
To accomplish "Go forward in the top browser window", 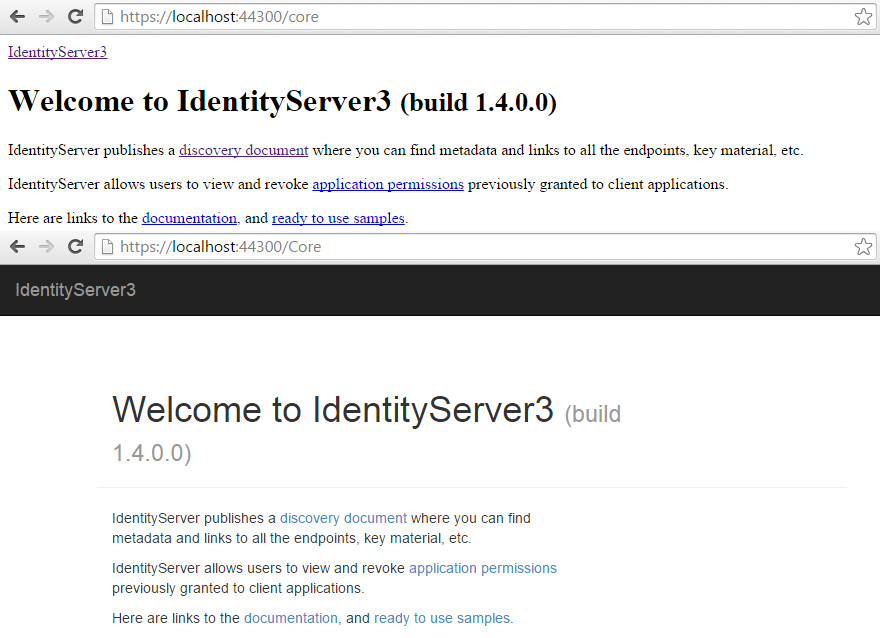I will pos(47,17).
